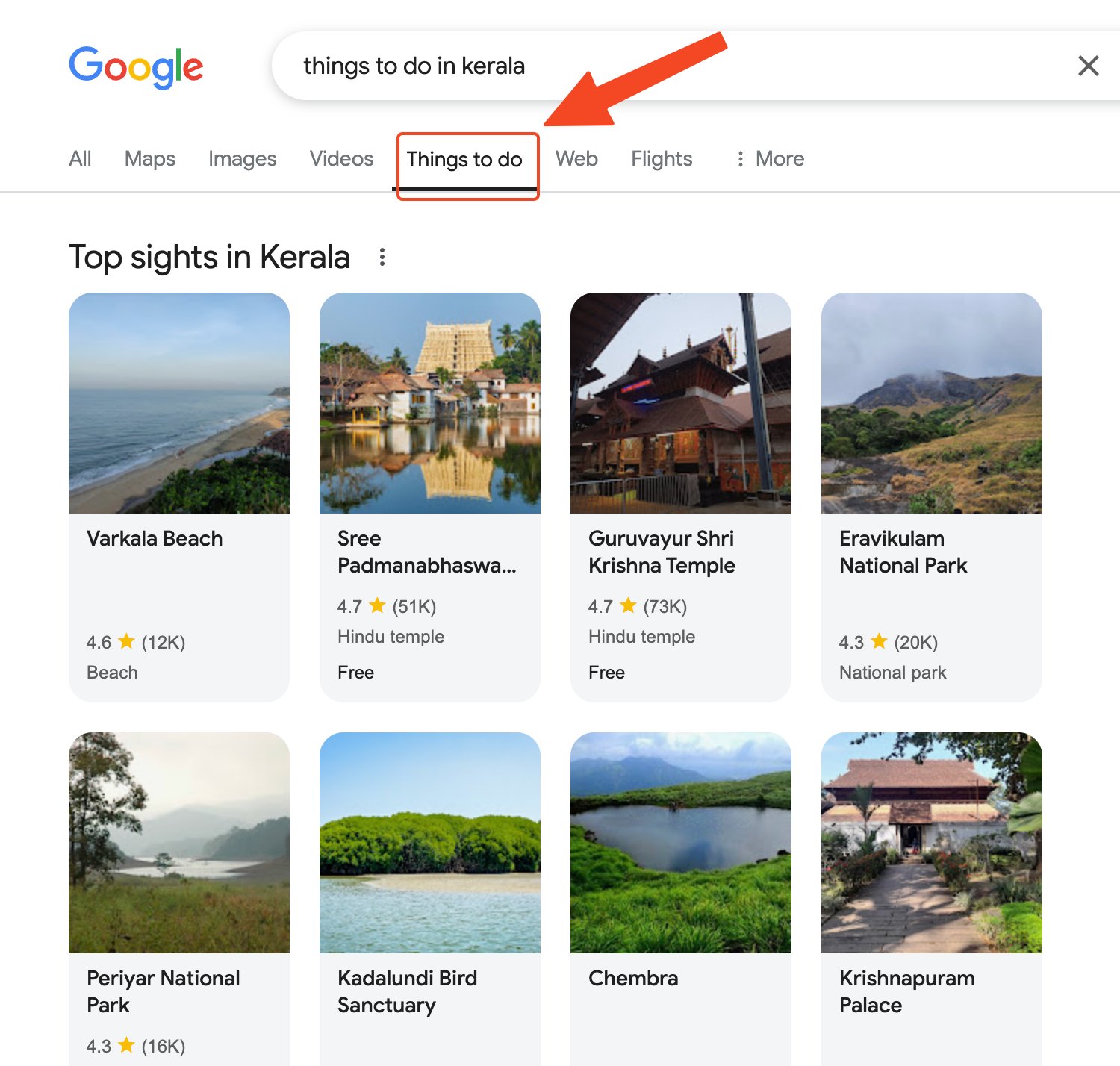Click the star icon beside Eravikulam National Park rating
Image resolution: width=1120 pixels, height=1066 pixels.
coord(880,641)
